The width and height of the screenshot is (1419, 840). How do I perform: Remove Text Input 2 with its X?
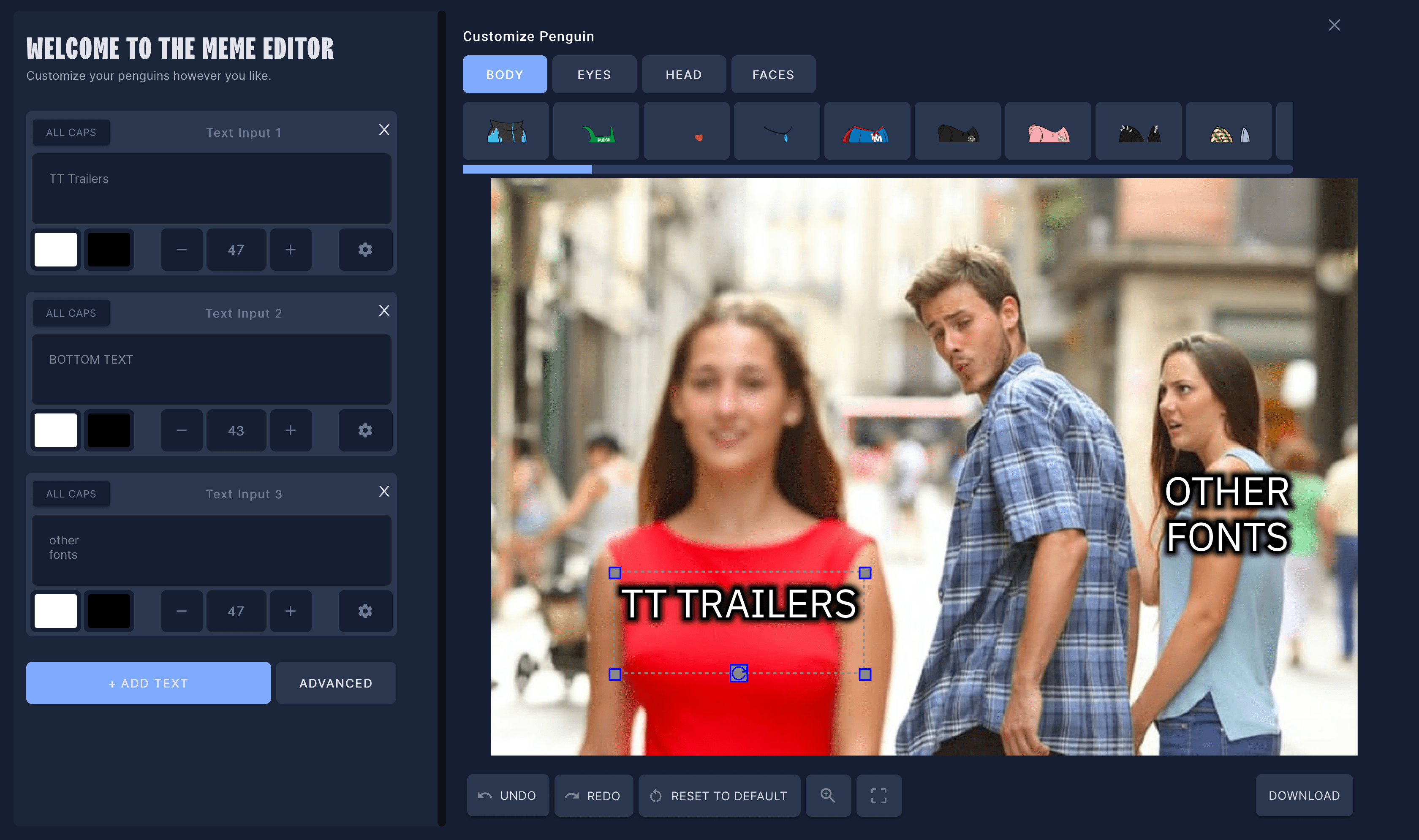[x=384, y=311]
